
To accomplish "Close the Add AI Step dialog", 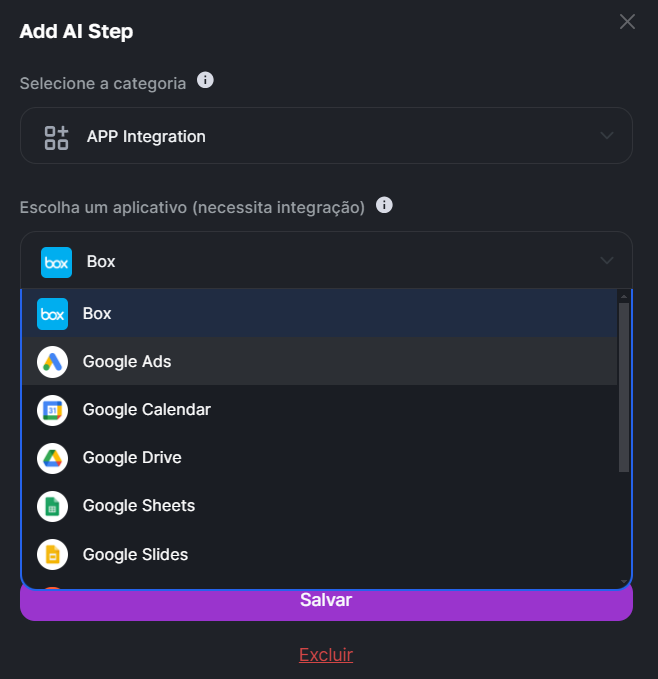I will (627, 22).
